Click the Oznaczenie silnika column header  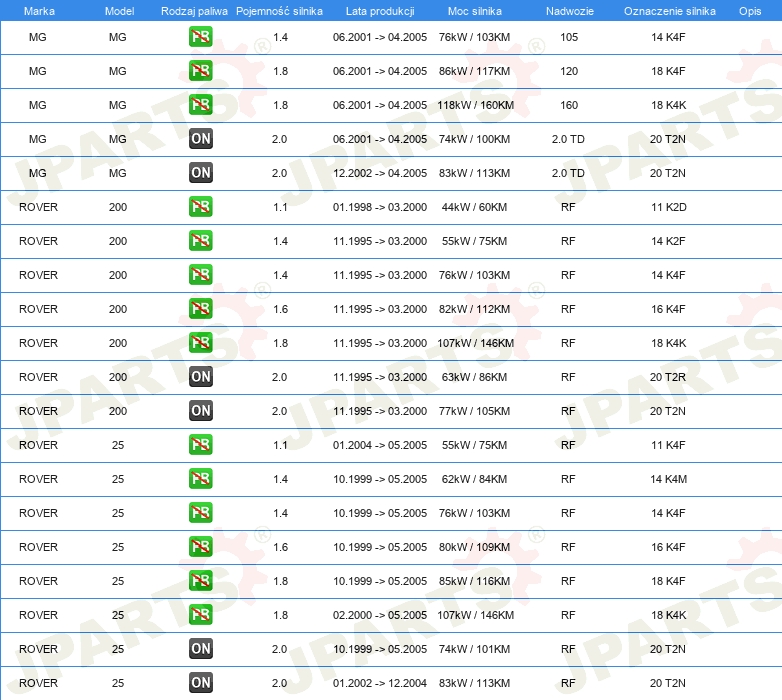670,11
